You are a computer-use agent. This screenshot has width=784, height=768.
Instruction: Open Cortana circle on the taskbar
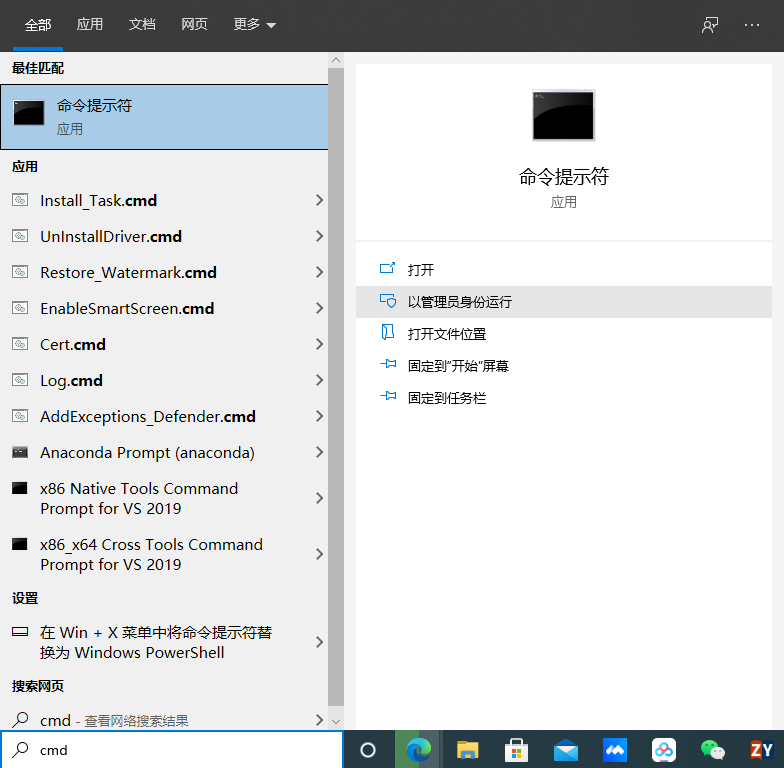point(368,750)
